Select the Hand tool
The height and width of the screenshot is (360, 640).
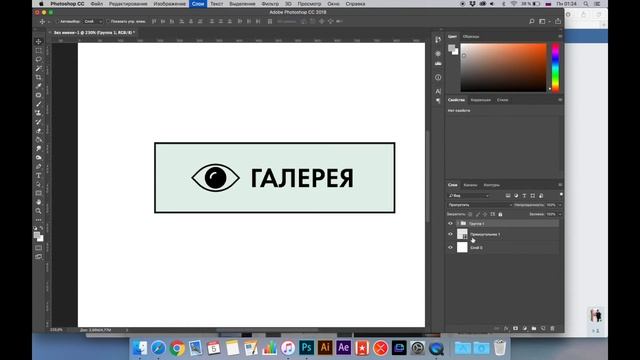pos(39,202)
